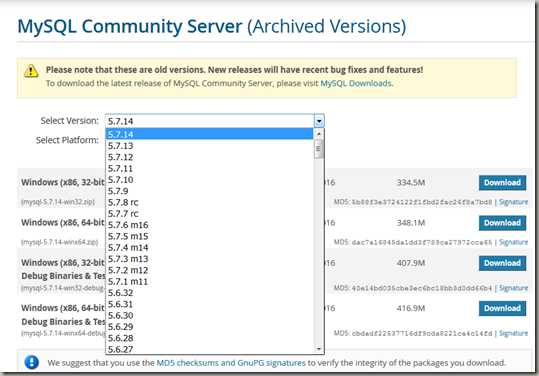Screen dimensions: 539x376
Task: Click the 416.9M file size
Action: [x=411, y=308]
